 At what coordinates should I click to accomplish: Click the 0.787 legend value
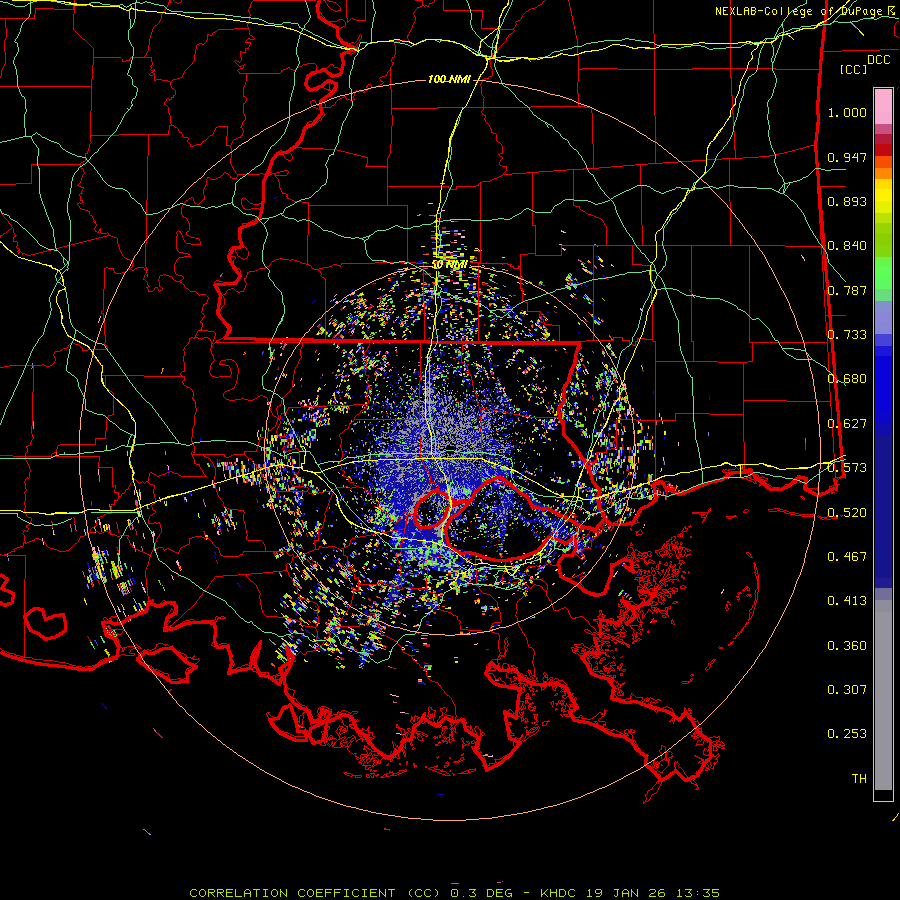(x=847, y=290)
